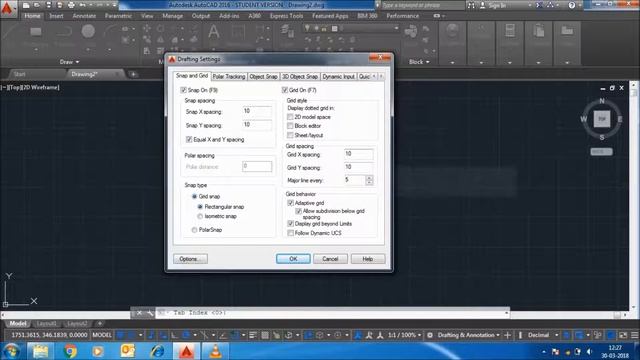Image resolution: width=640 pixels, height=360 pixels.
Task: Click the Save quick access icon
Action: pyautogui.click(x=49, y=5)
